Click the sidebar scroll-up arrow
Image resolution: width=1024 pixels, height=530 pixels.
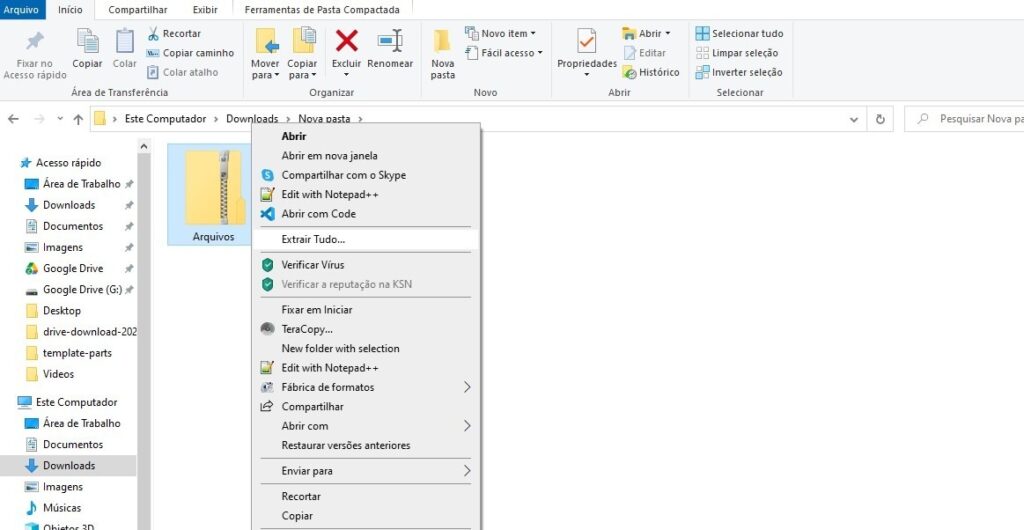[144, 147]
